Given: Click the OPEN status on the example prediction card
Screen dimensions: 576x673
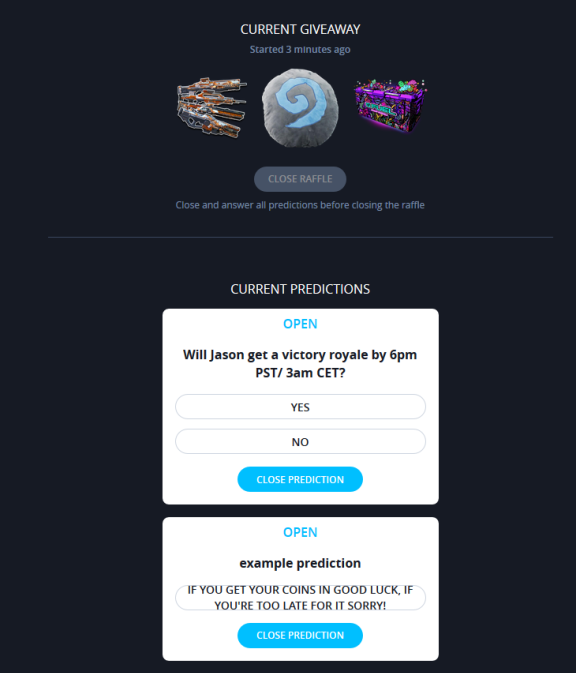Looking at the screenshot, I should tap(300, 532).
